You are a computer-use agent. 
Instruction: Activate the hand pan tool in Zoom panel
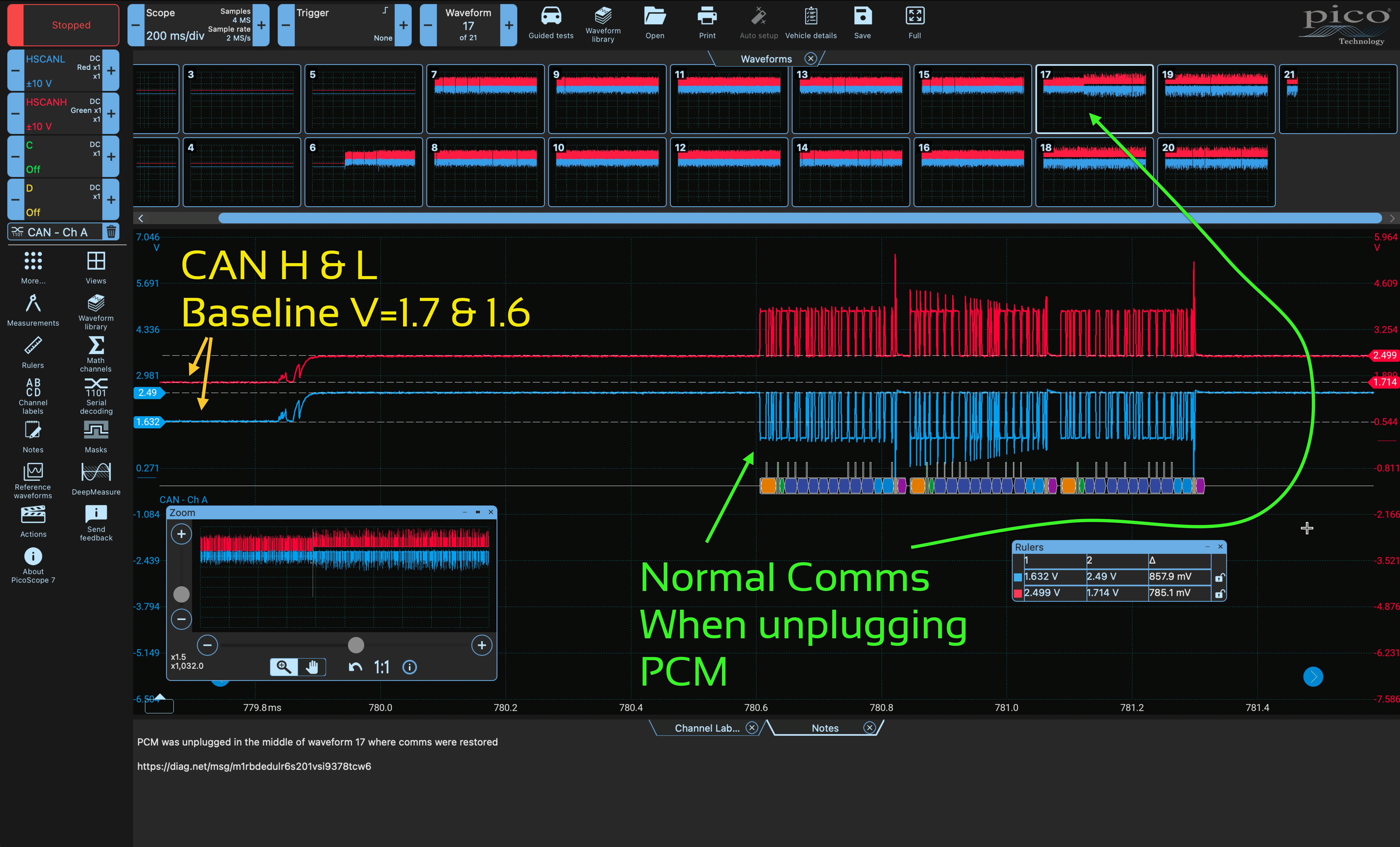click(x=312, y=667)
